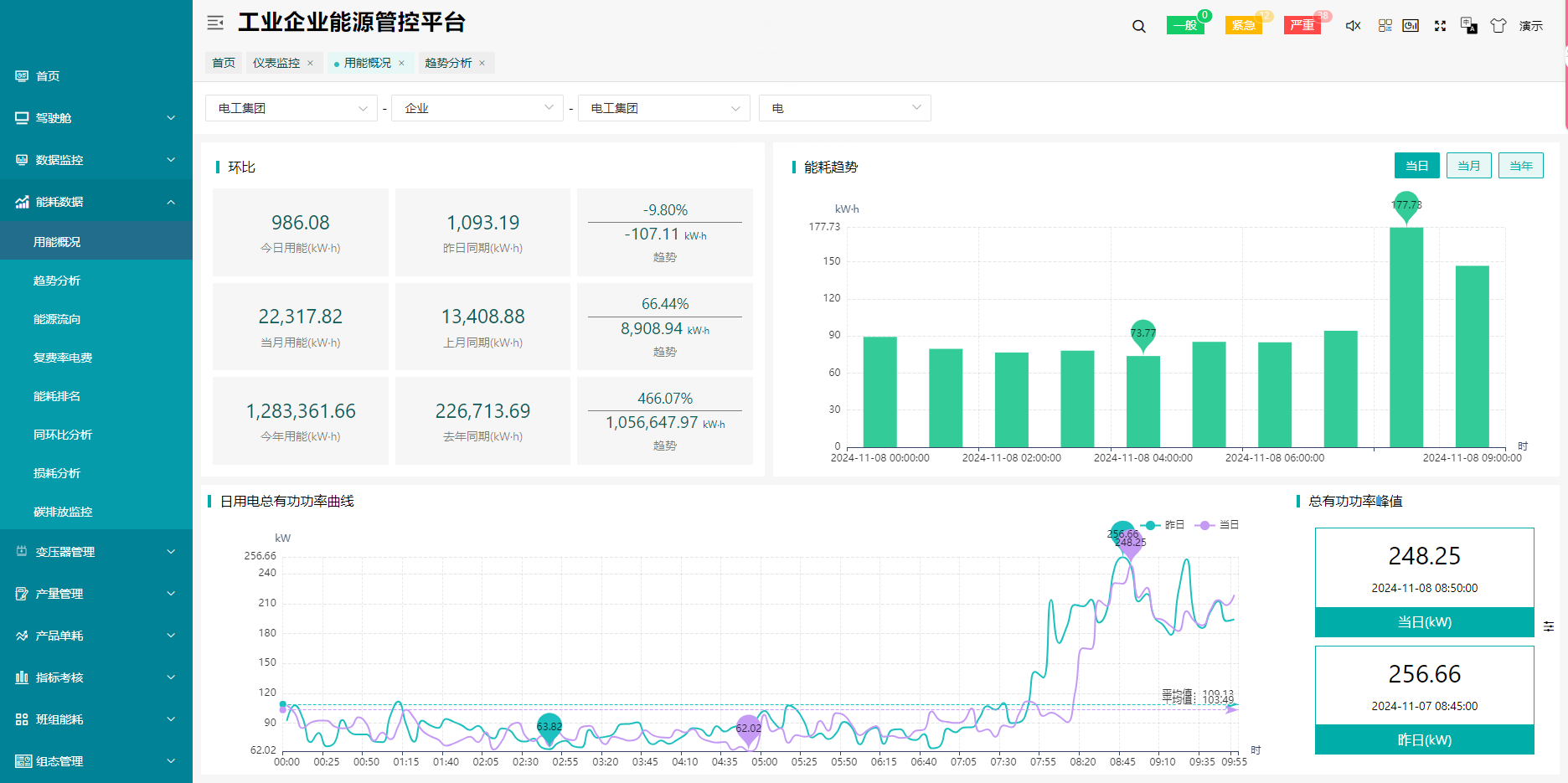Expand the 组态管理 menu chevron
This screenshot has height=783, width=1568.
[171, 761]
